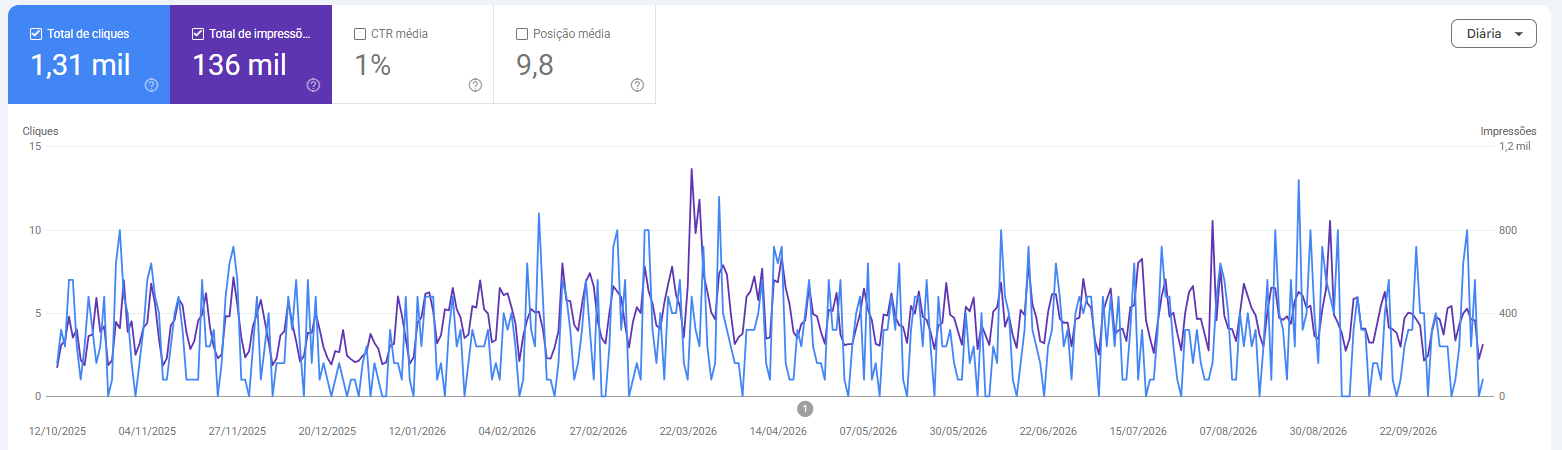Click the 27/11/2025 date label
Viewport: 1562px width, 450px height.
[237, 432]
